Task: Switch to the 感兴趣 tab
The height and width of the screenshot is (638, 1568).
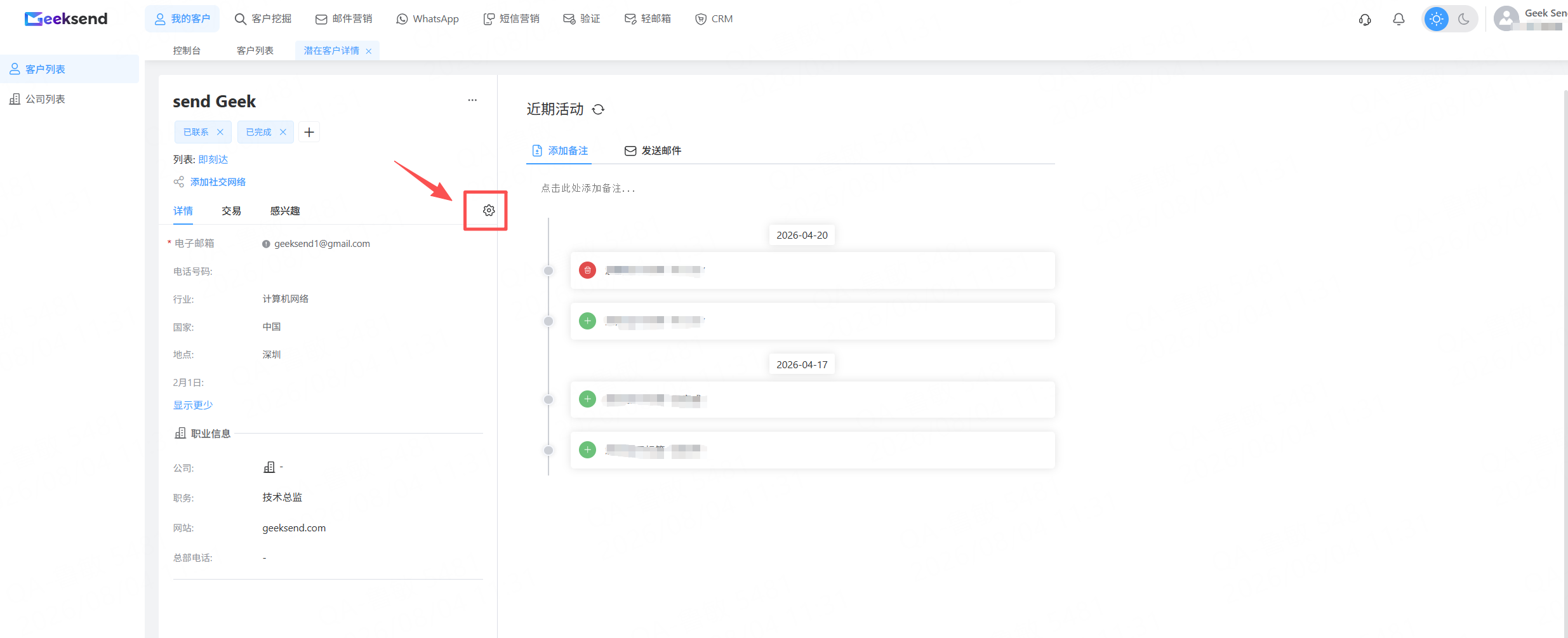Action: click(285, 211)
